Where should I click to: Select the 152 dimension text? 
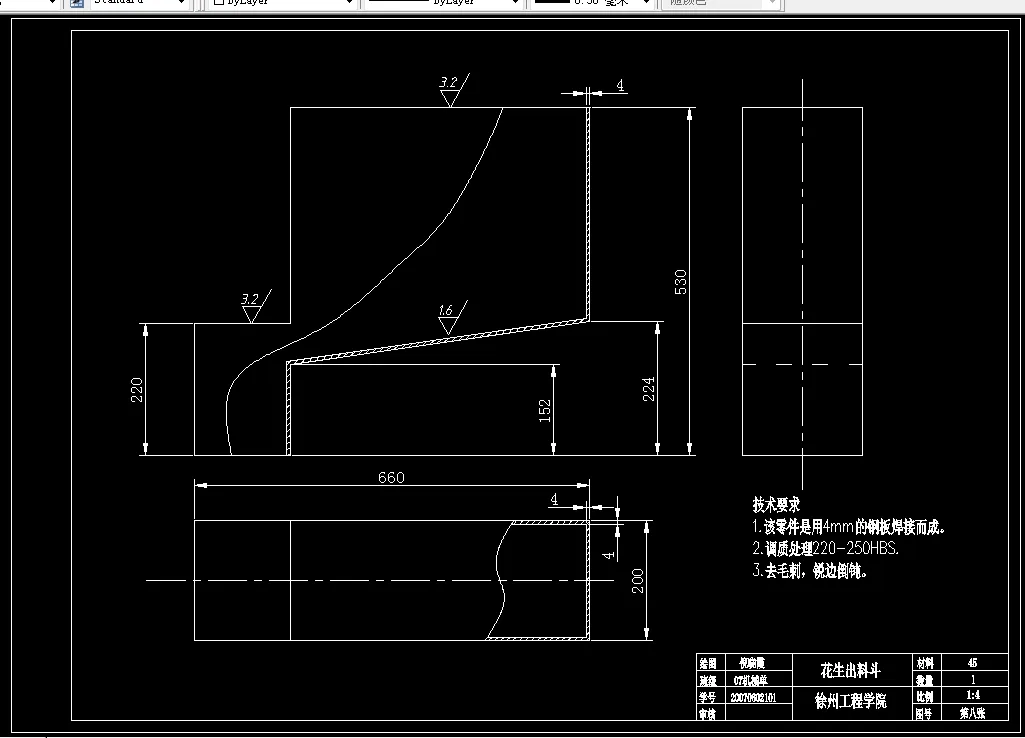tap(545, 411)
